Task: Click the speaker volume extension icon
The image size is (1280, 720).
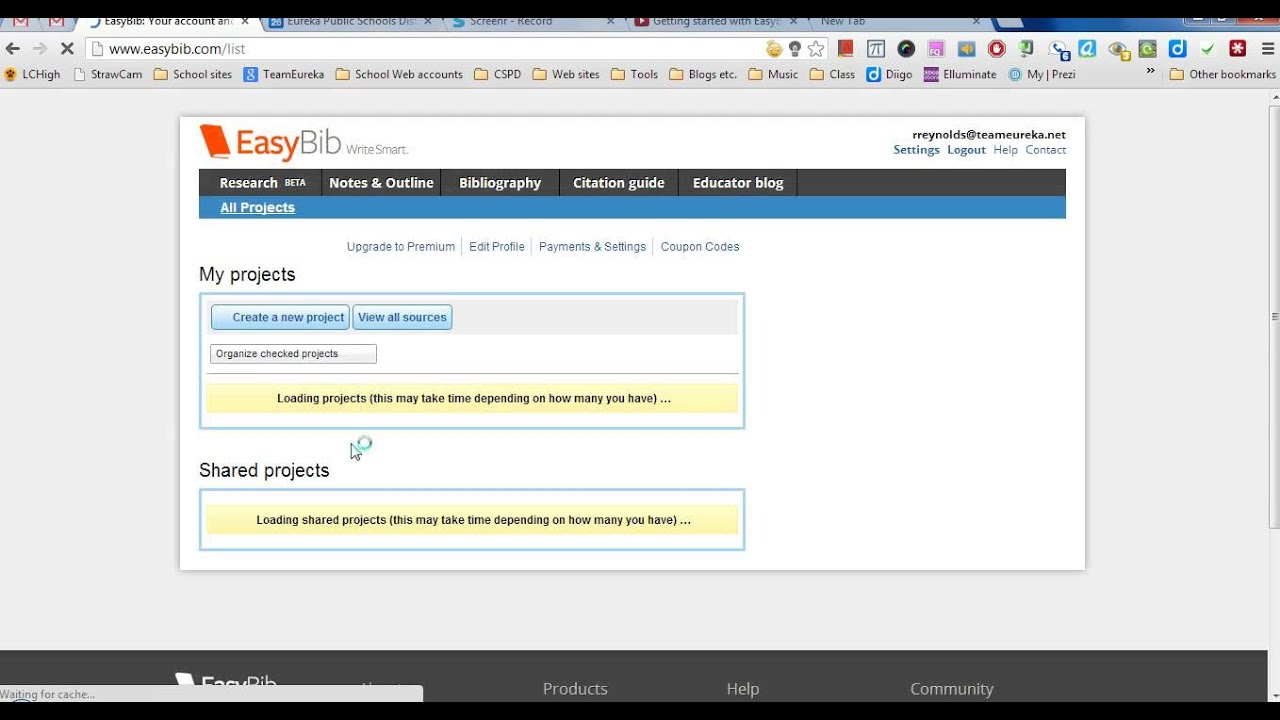Action: pos(966,48)
